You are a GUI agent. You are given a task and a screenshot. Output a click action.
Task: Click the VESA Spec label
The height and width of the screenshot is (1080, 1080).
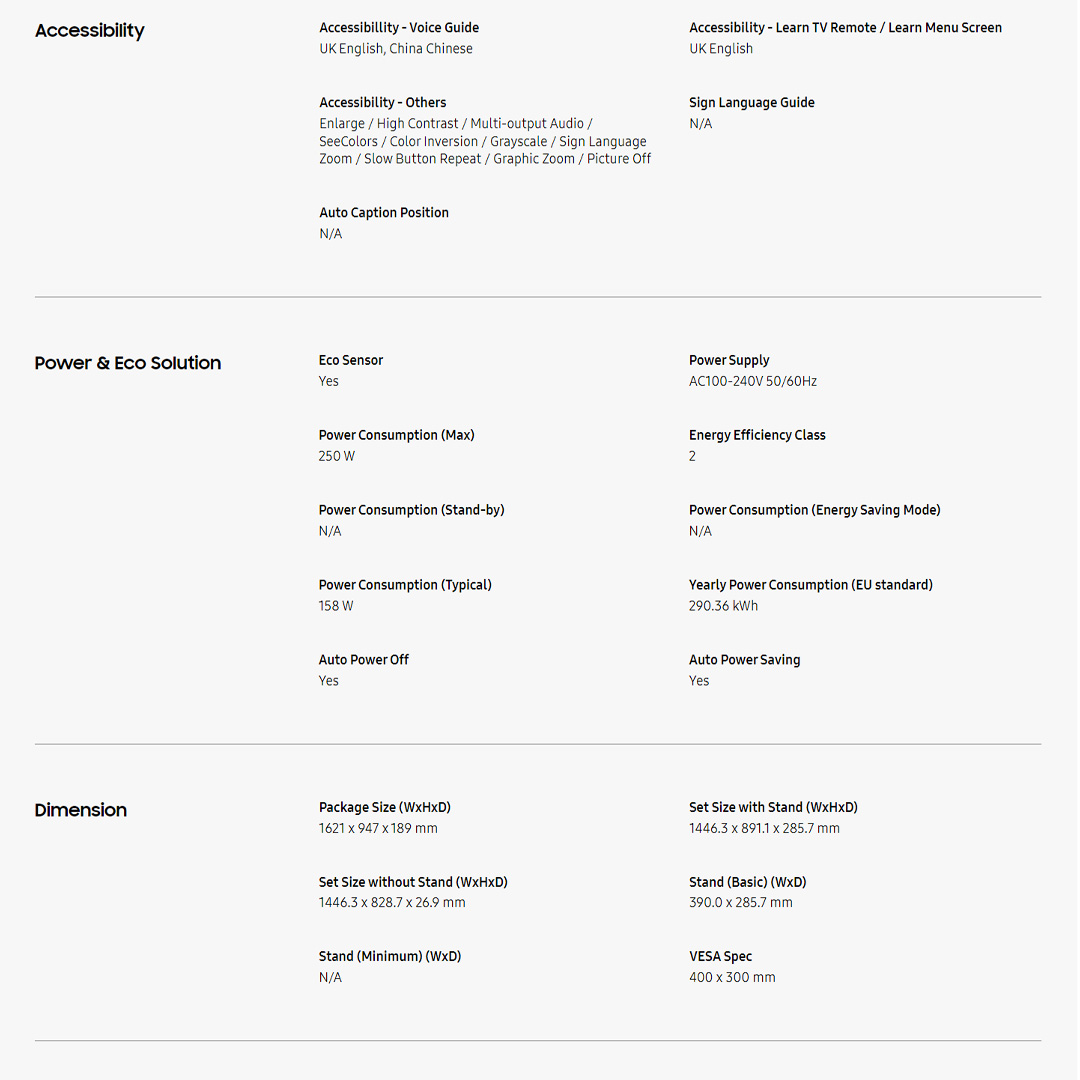(720, 957)
